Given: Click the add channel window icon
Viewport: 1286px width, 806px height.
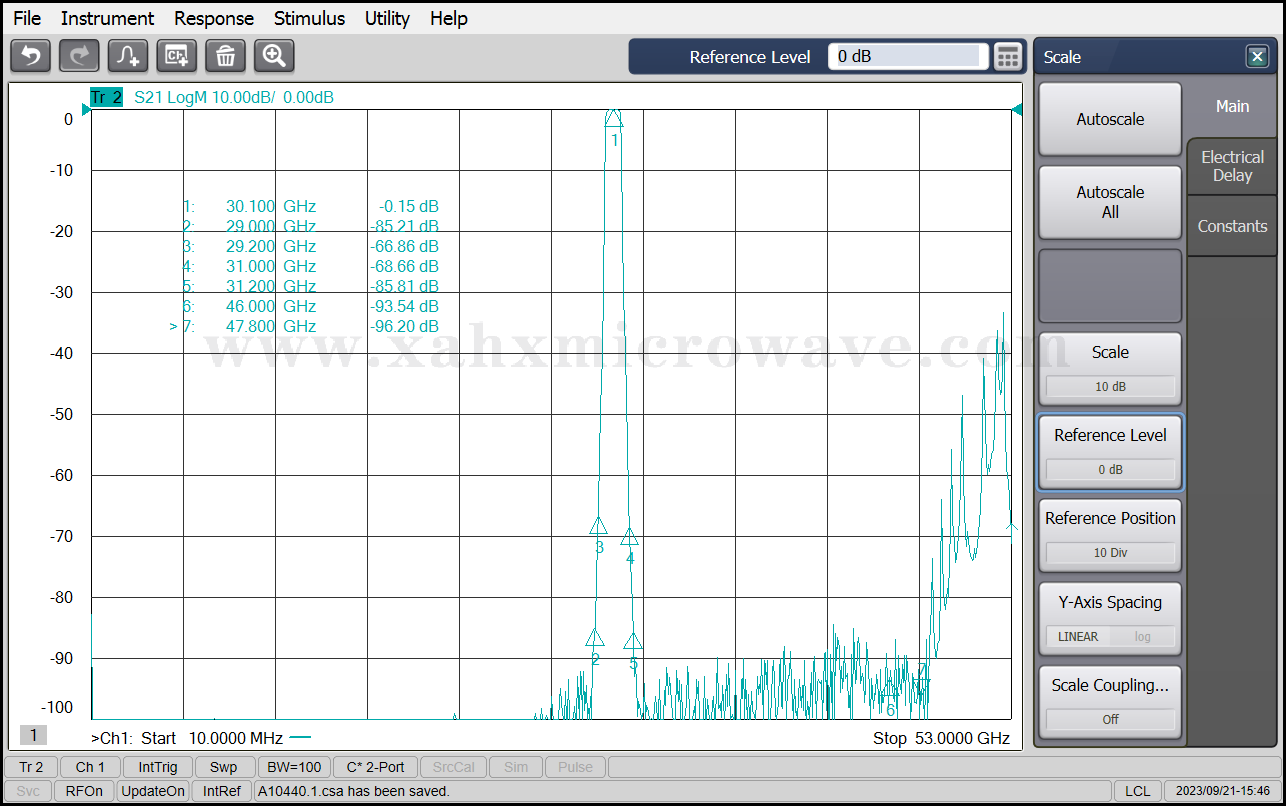Looking at the screenshot, I should [x=177, y=56].
